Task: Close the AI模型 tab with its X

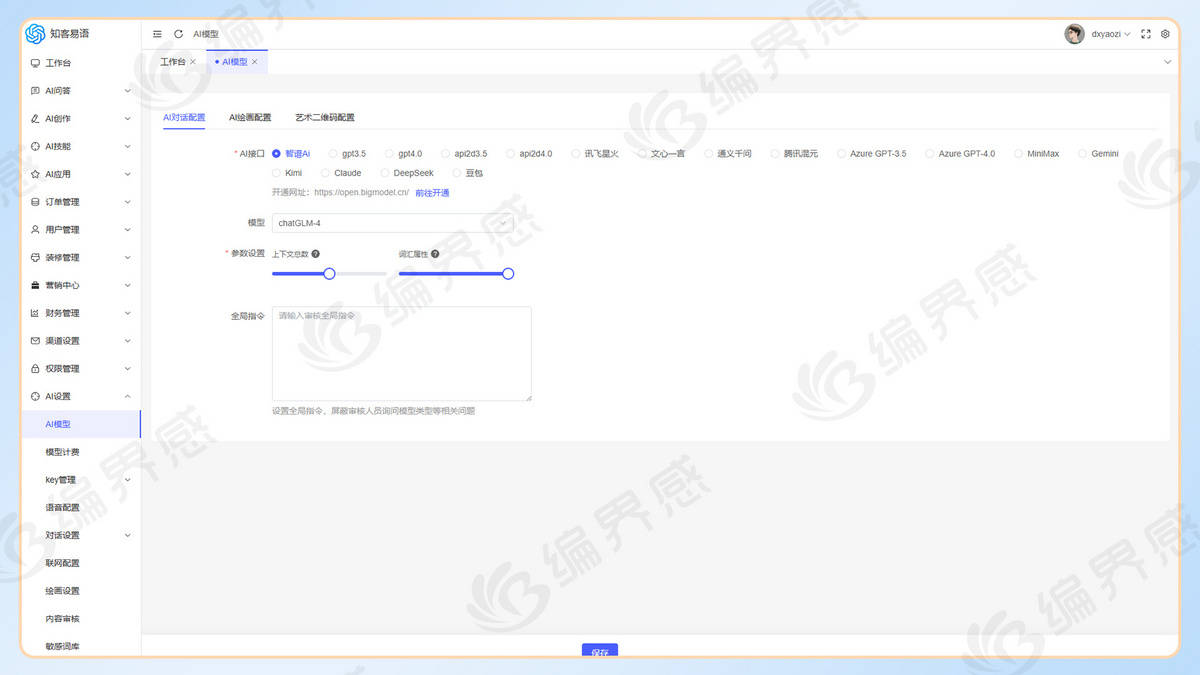Action: pyautogui.click(x=255, y=62)
